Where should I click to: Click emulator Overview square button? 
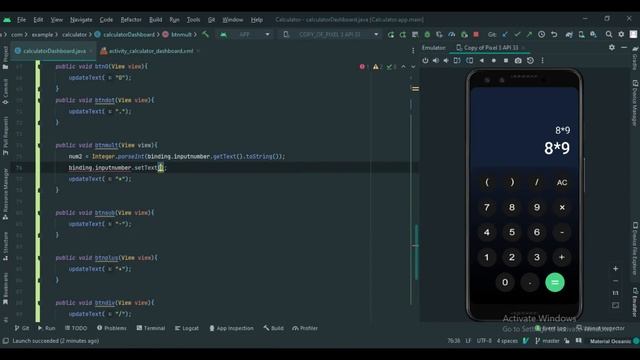pyautogui.click(x=506, y=60)
